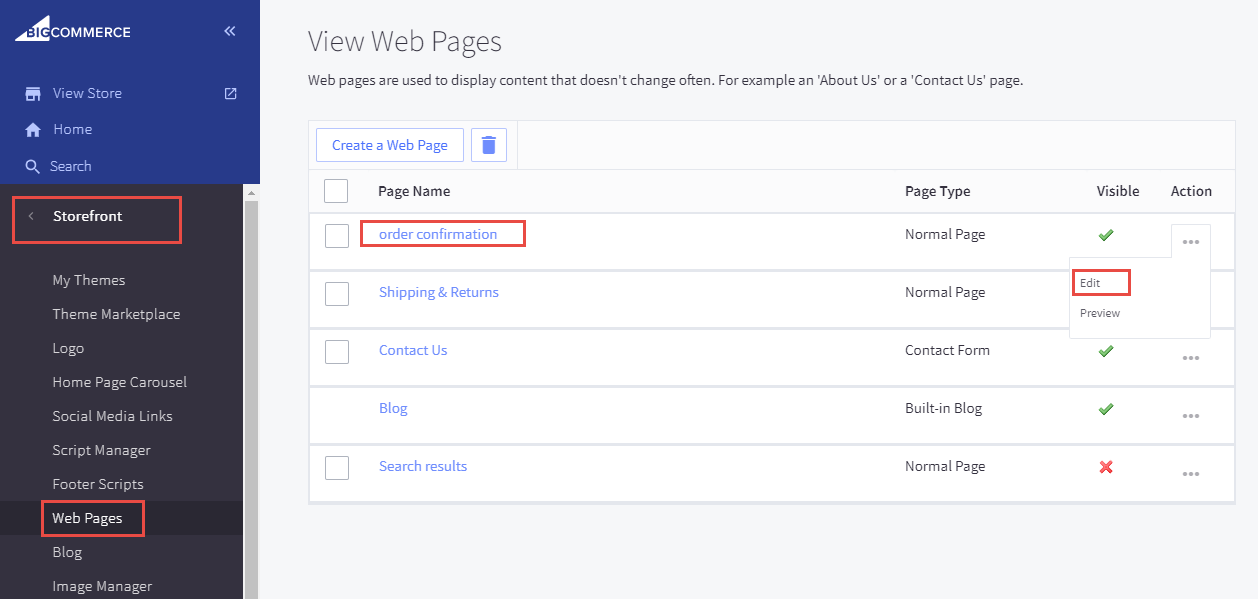Select the Shipping & Returns checkbox
1258x599 pixels.
coord(337,293)
